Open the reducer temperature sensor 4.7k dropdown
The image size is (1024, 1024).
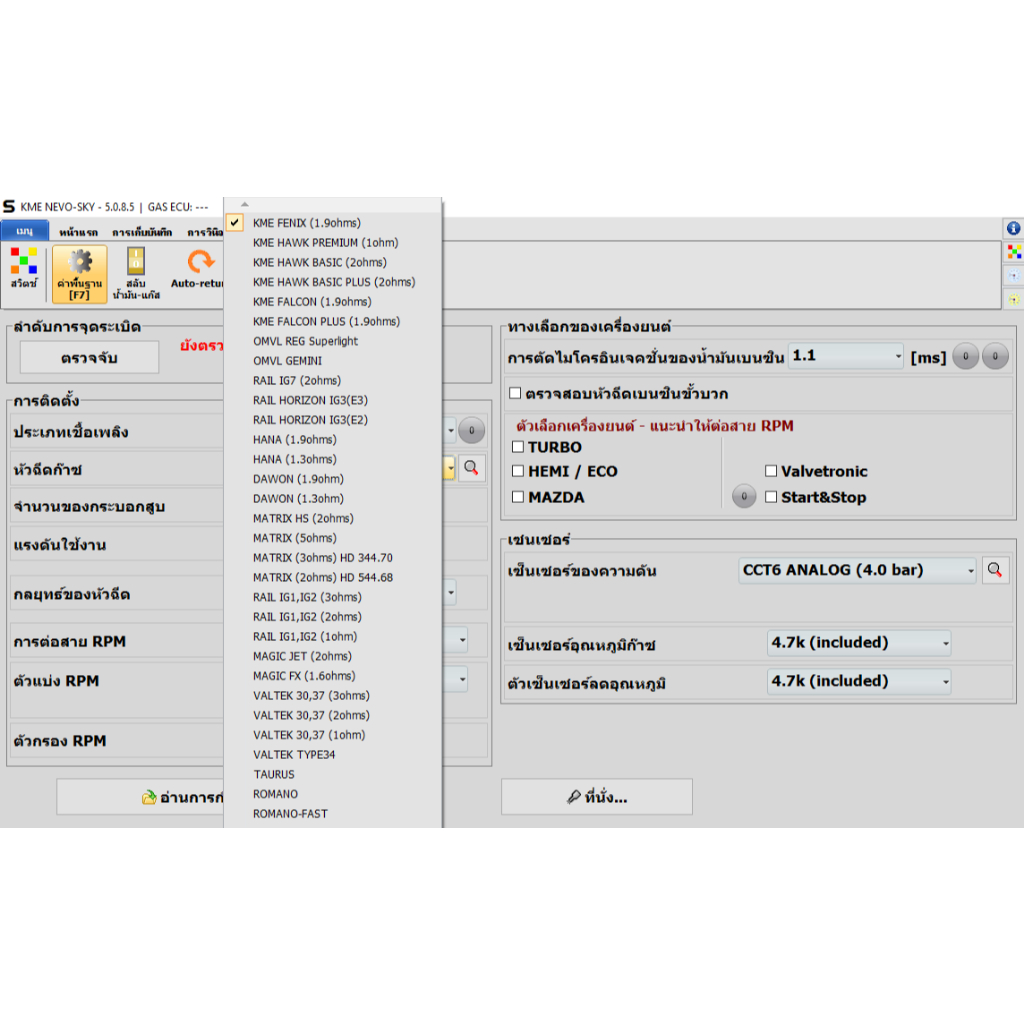pos(859,681)
